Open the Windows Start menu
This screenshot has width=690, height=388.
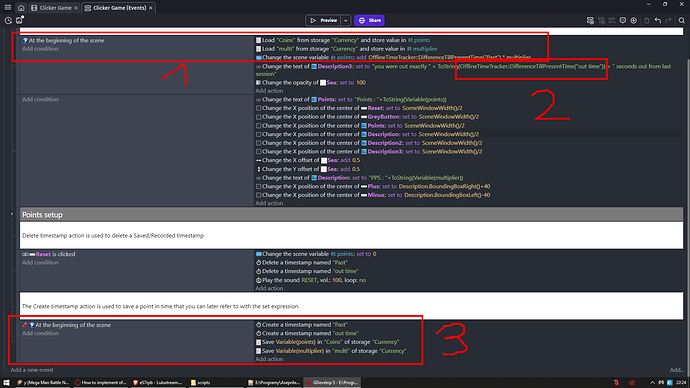(6, 383)
